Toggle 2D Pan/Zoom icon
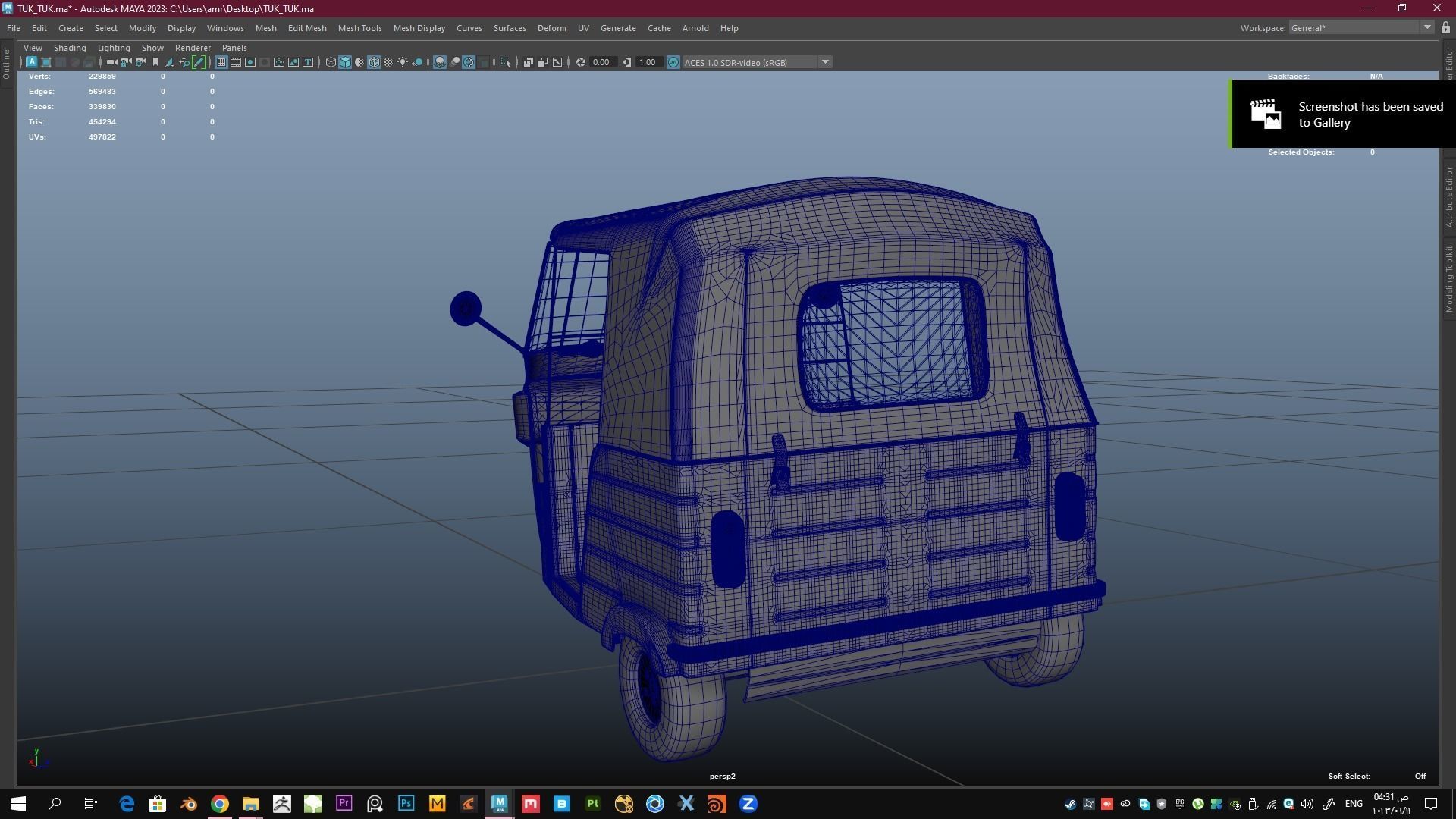Viewport: 1456px width, 819px height. 184,62
